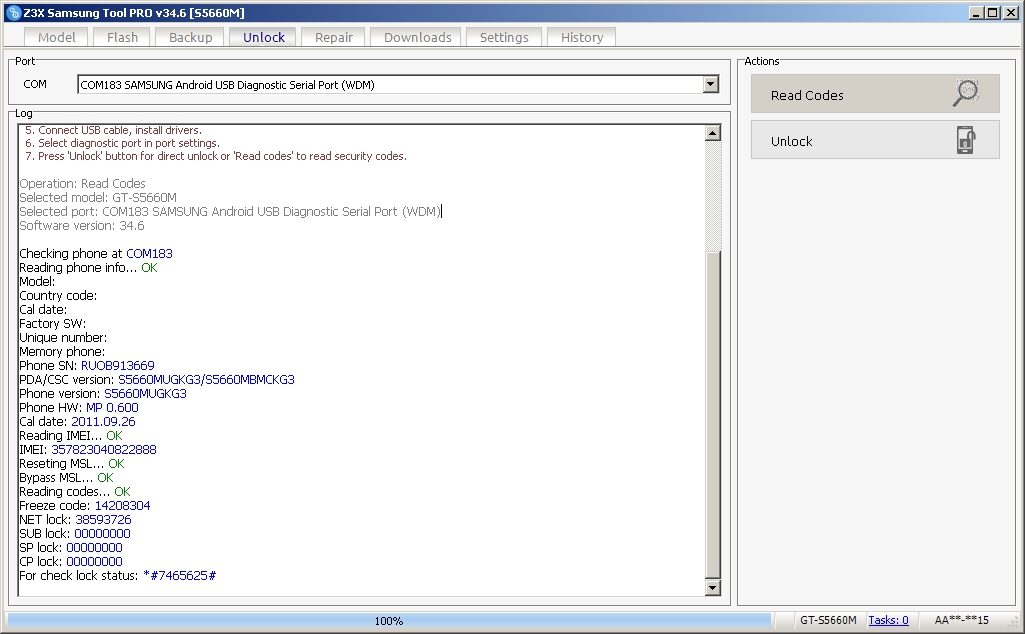Click the Phone SN RUOB913669
Image resolution: width=1025 pixels, height=634 pixels.
(118, 366)
